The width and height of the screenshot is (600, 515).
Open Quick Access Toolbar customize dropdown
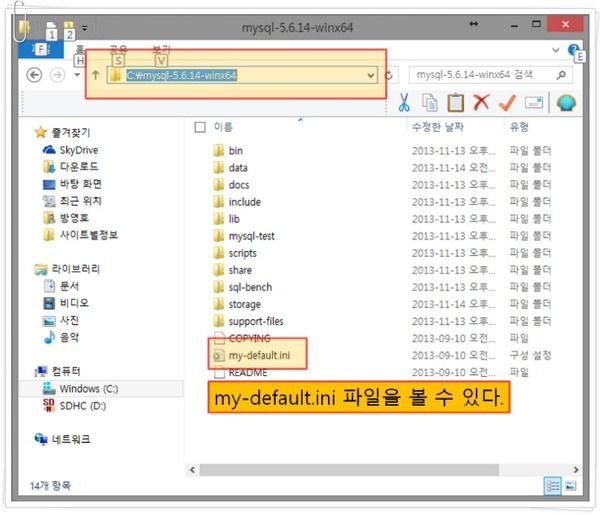coord(85,28)
